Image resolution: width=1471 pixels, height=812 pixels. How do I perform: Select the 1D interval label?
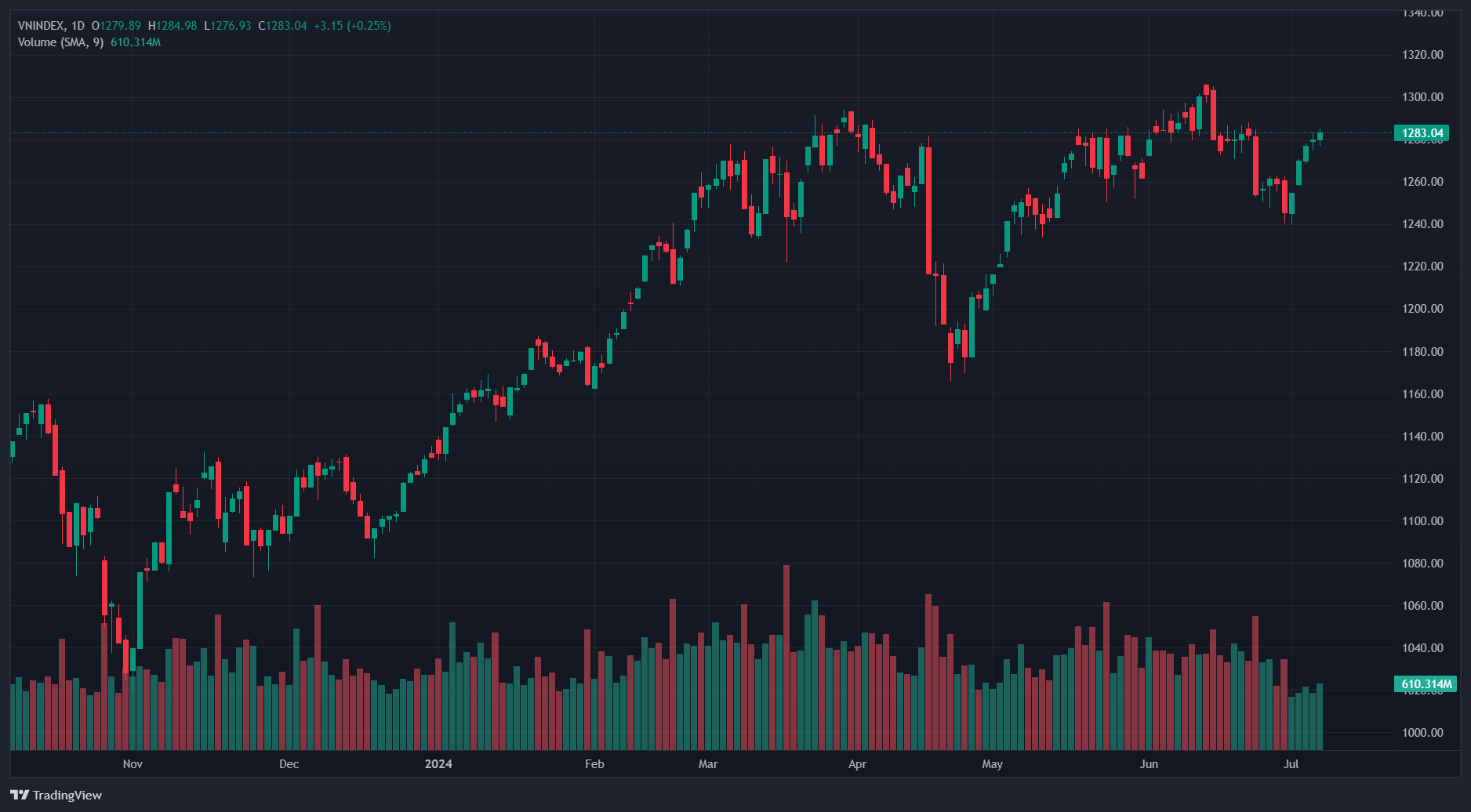pos(78,26)
